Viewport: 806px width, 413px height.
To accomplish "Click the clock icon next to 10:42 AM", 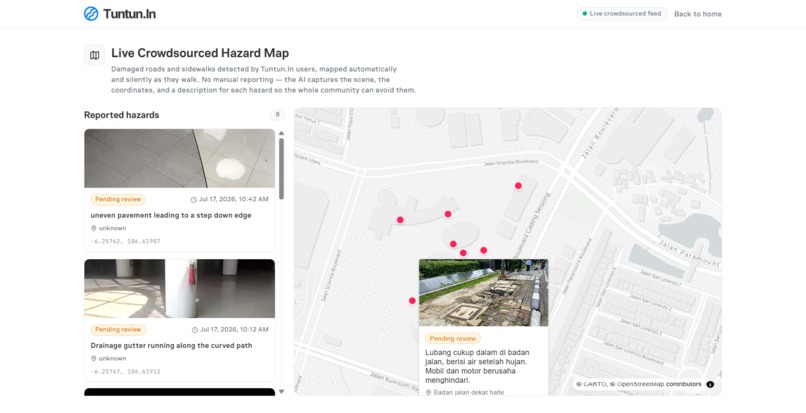I will click(x=194, y=200).
